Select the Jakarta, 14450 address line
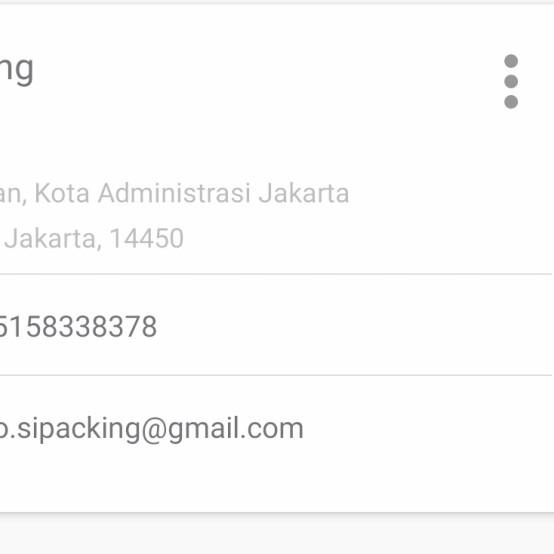This screenshot has width=554, height=554. coord(94,238)
